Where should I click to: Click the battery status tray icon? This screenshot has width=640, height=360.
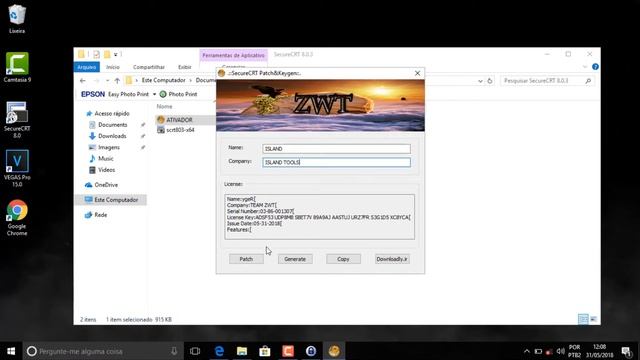(x=538, y=351)
